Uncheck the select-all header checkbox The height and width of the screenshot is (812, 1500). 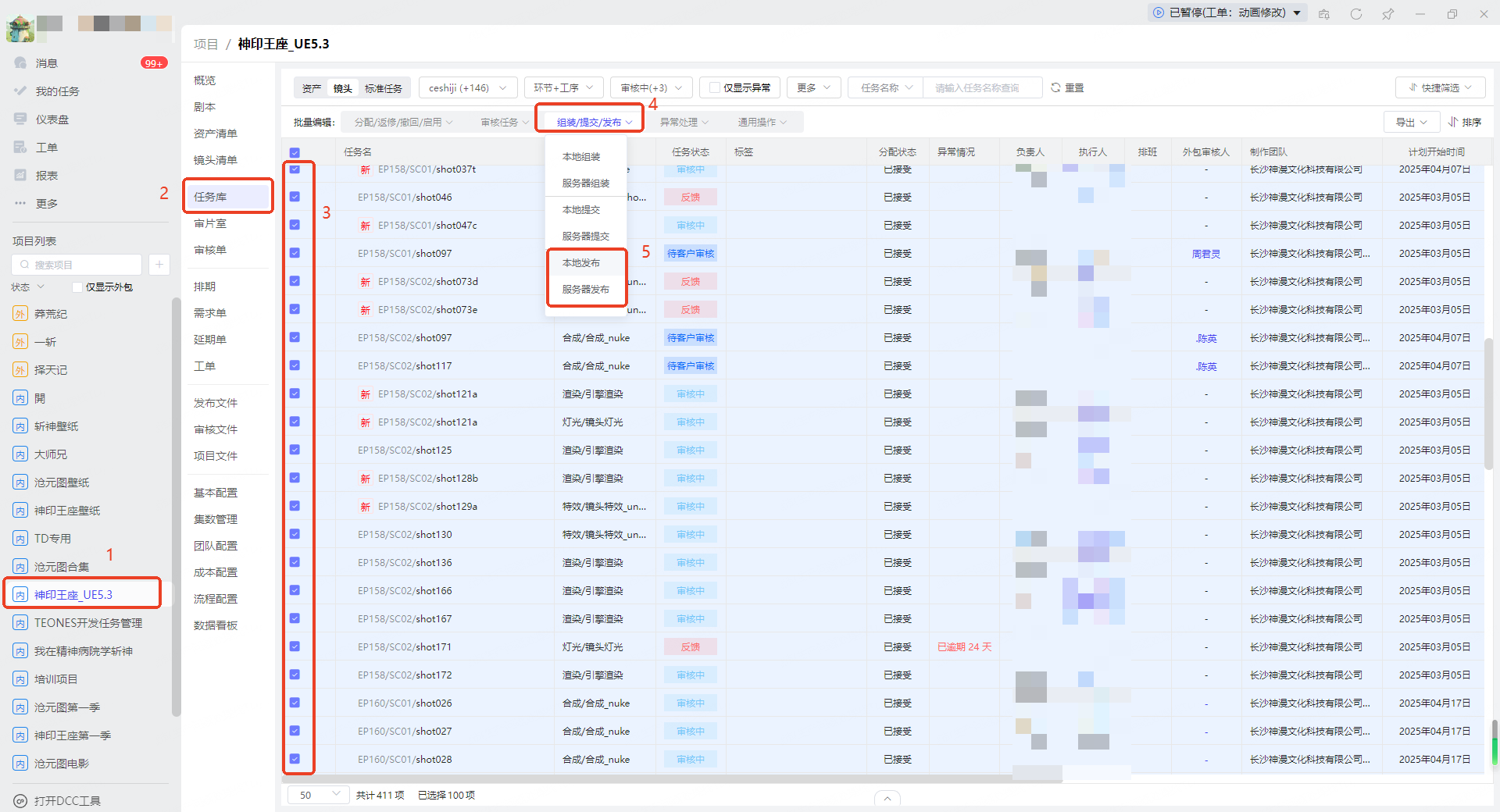tap(295, 153)
